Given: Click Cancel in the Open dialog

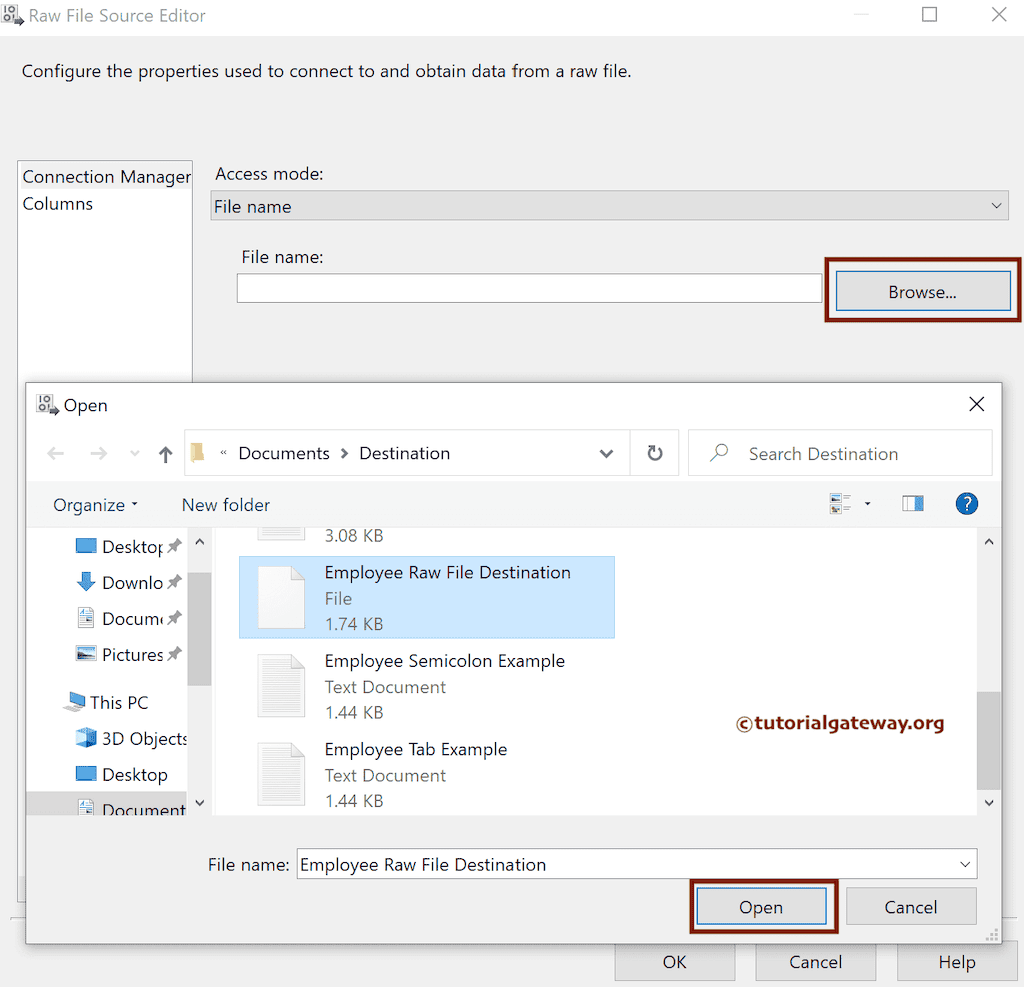Looking at the screenshot, I should (910, 907).
